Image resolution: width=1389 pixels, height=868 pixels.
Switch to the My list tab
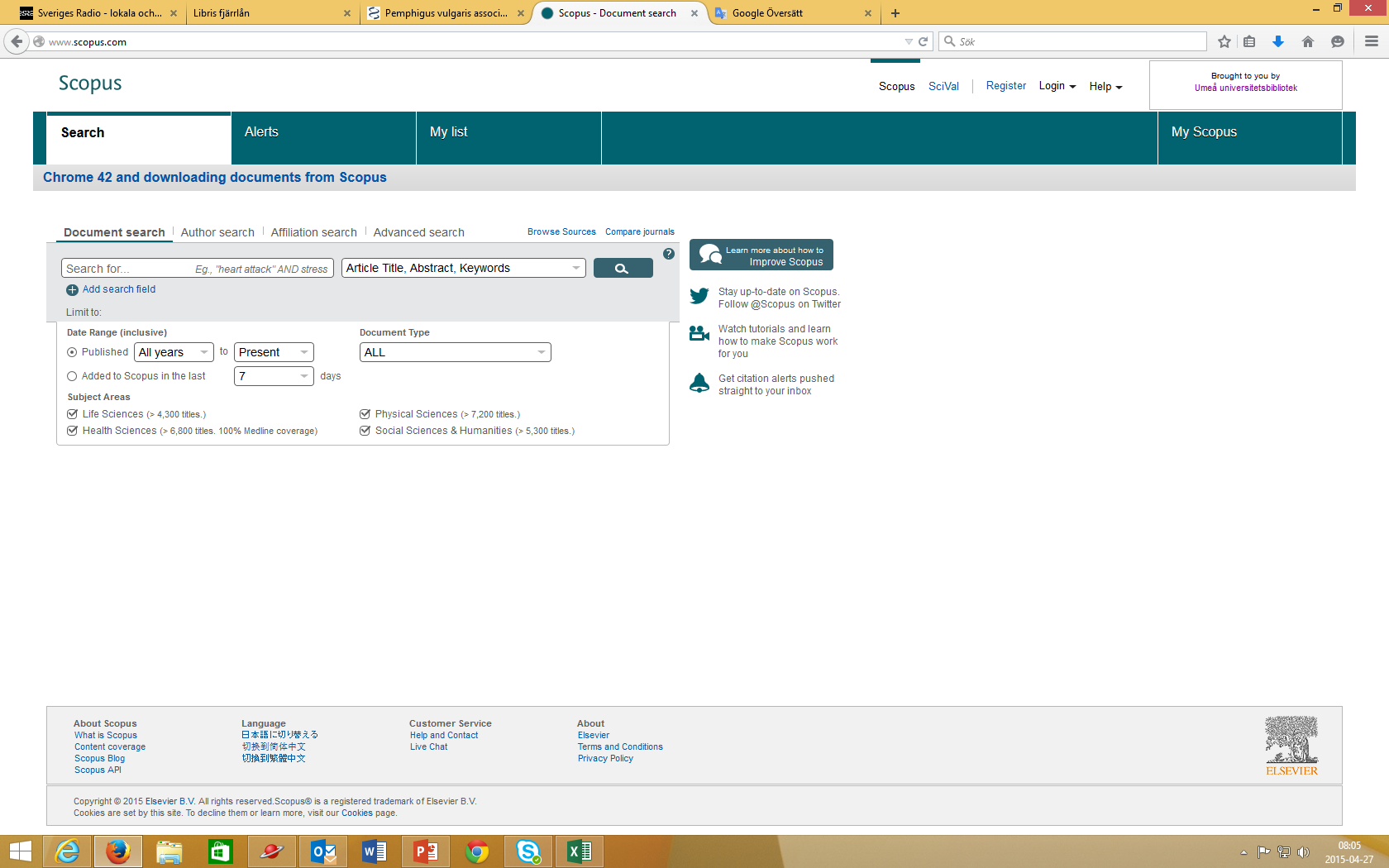[x=508, y=138]
